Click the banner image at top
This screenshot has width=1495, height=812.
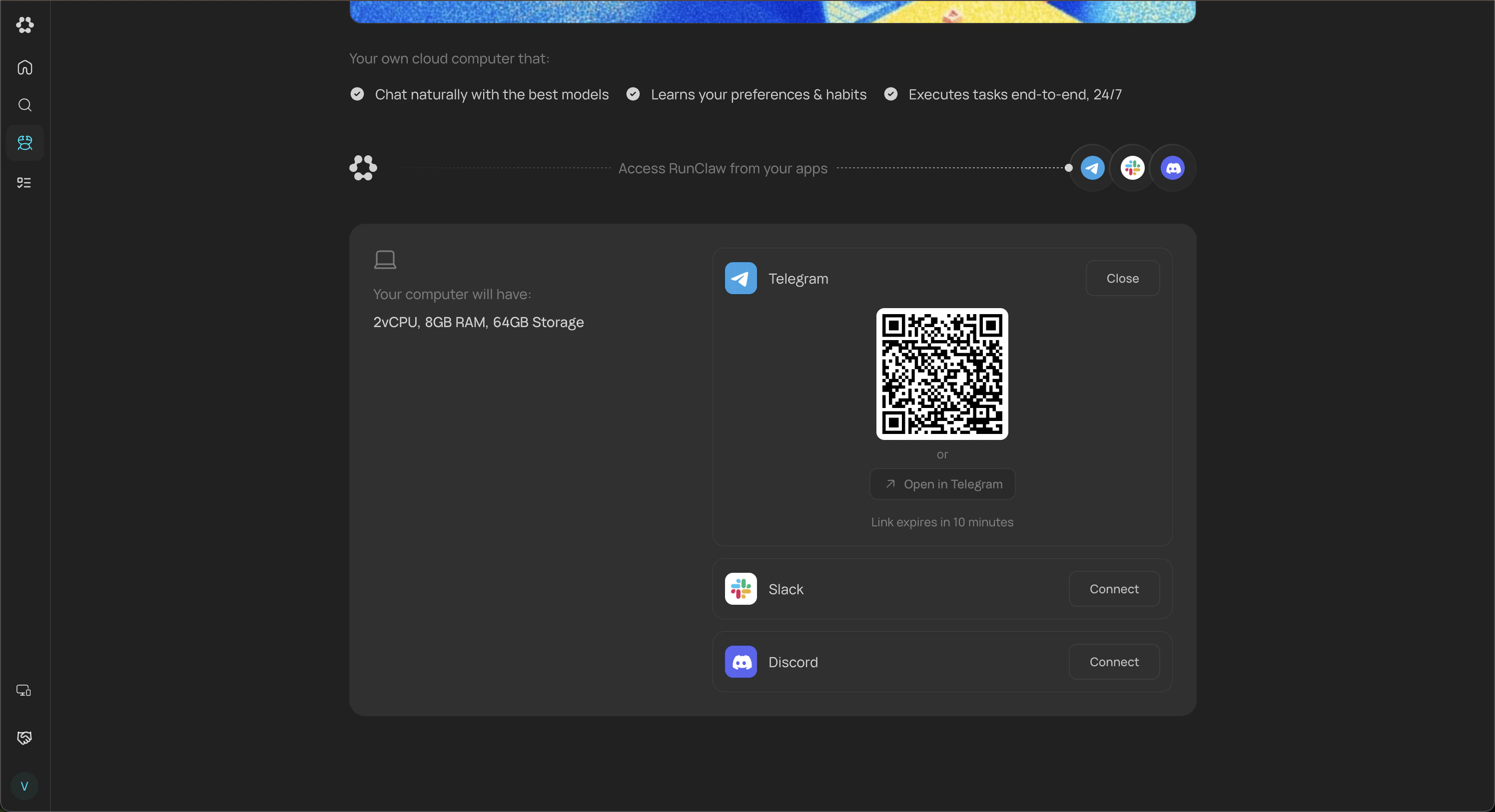tap(772, 11)
